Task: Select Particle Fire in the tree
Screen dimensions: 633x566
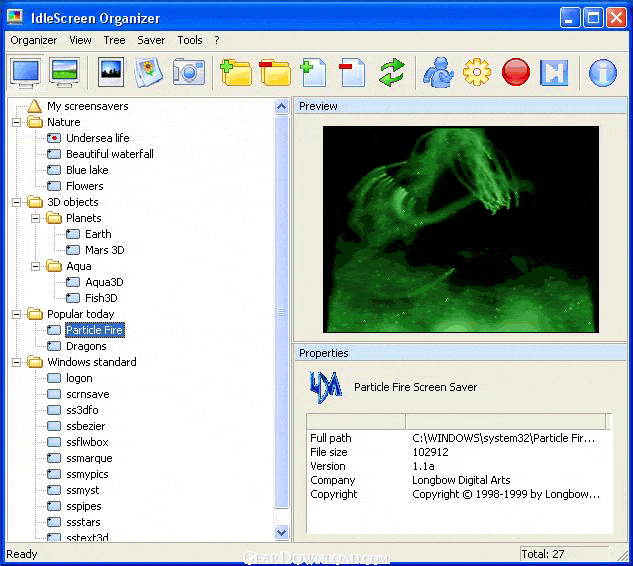Action: [x=94, y=330]
